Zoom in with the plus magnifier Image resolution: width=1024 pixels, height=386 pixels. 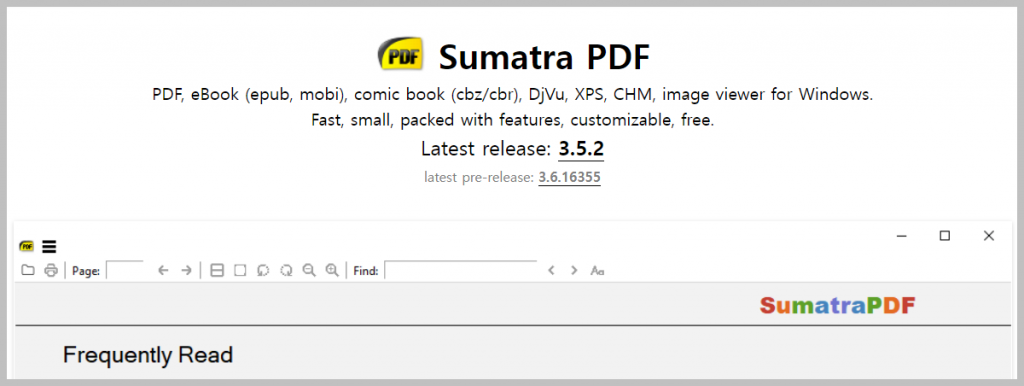pyautogui.click(x=332, y=270)
